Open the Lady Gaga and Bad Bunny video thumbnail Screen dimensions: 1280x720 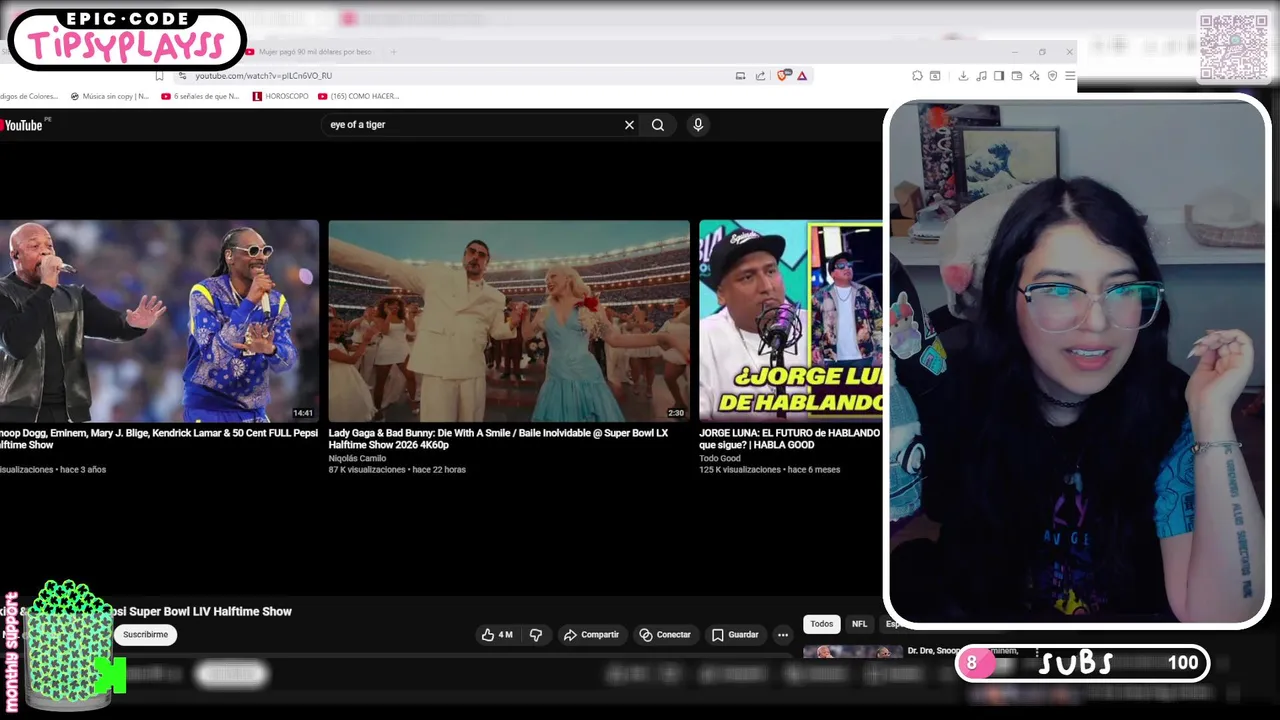coord(509,321)
